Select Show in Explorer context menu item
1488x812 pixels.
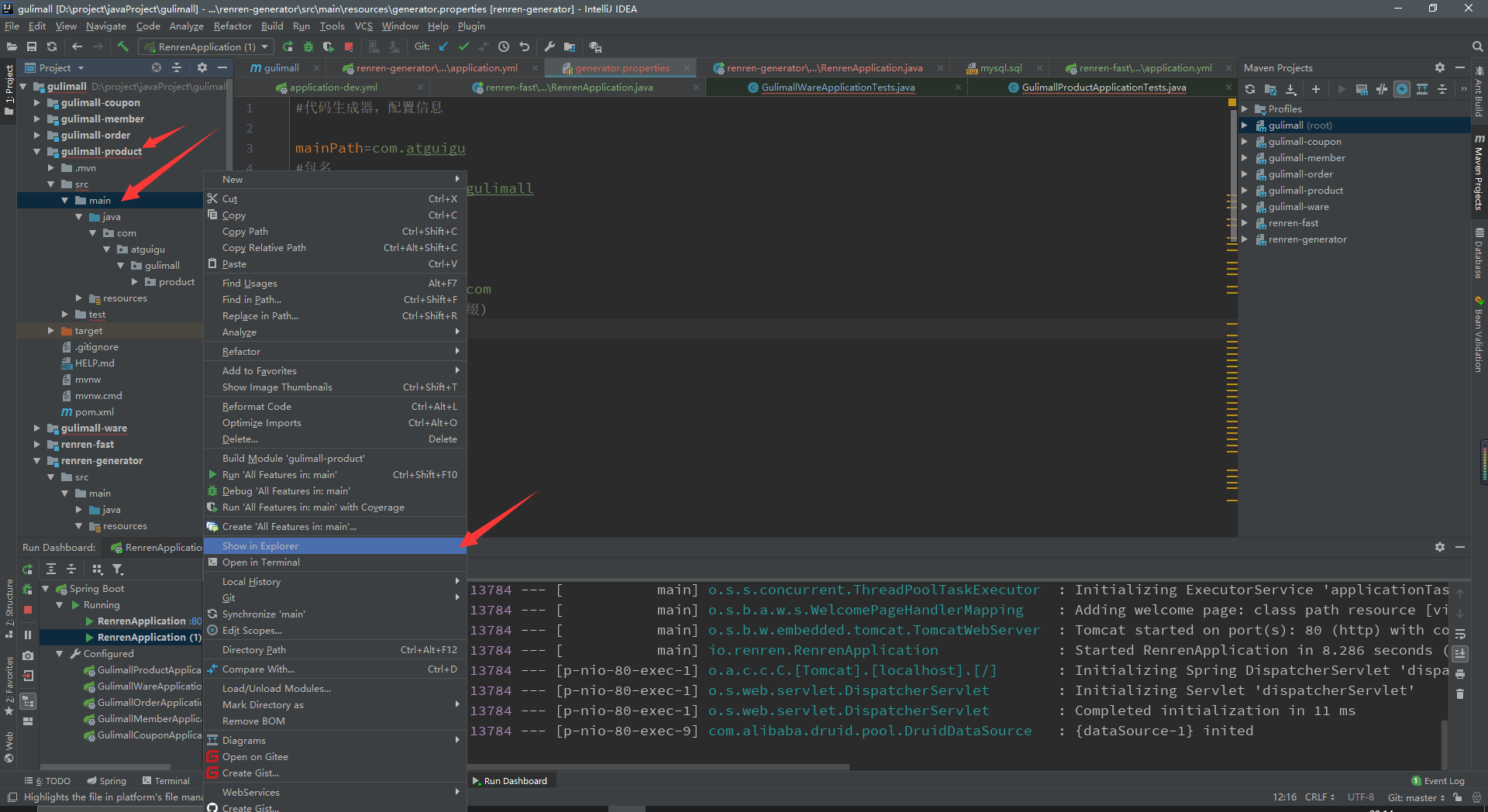(x=335, y=545)
